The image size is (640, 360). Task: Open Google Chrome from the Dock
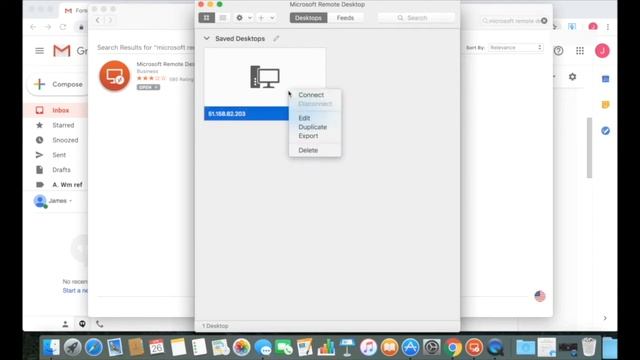(453, 347)
